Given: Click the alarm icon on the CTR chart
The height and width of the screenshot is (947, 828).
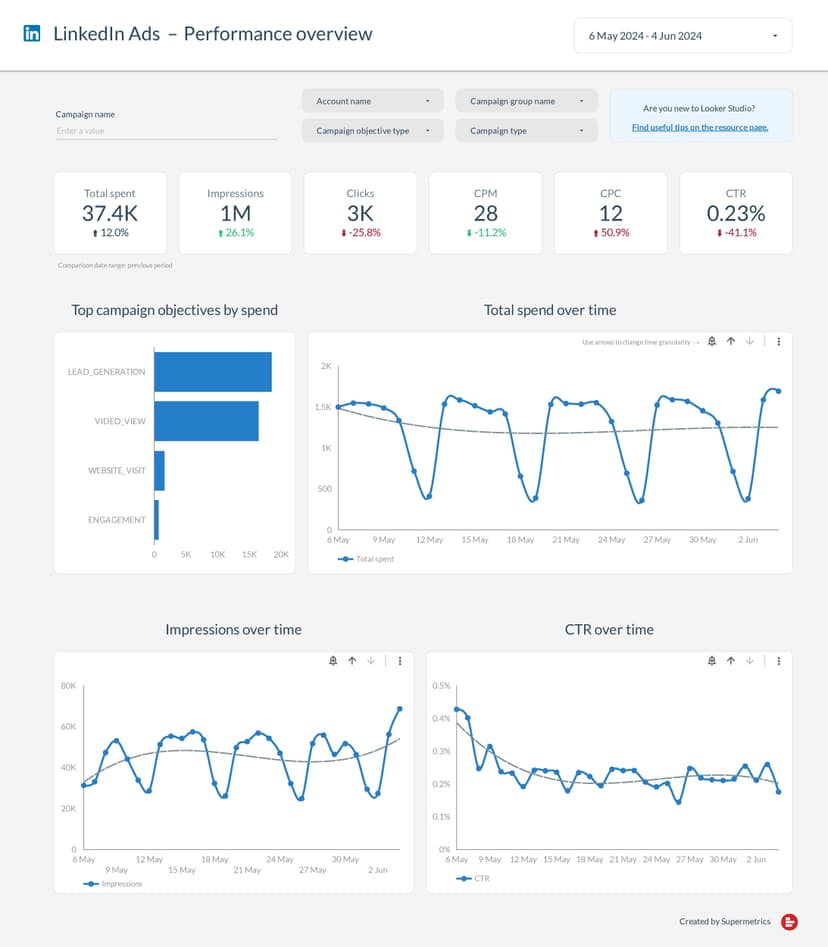Looking at the screenshot, I should click(x=711, y=661).
